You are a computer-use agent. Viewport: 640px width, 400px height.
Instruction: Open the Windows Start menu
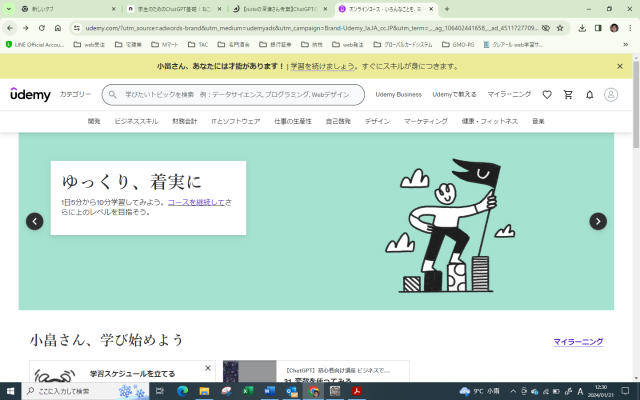point(10,391)
